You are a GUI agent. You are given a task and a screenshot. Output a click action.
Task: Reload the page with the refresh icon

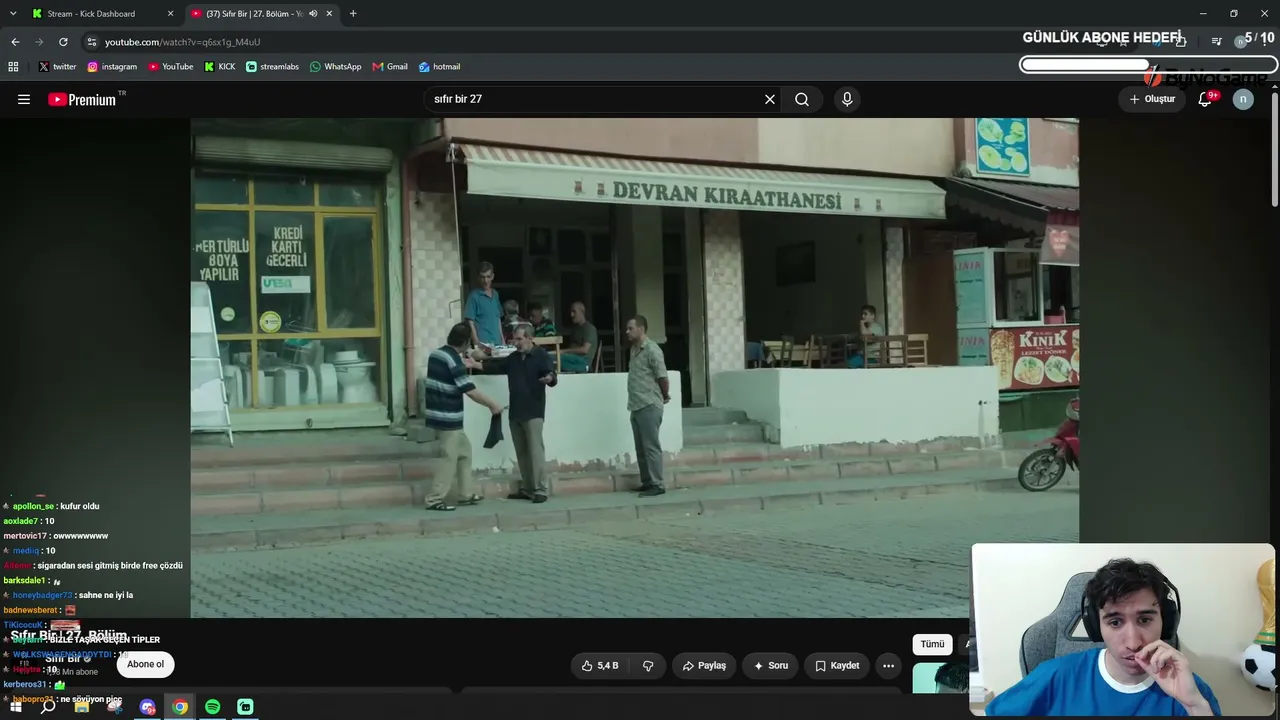tap(63, 42)
